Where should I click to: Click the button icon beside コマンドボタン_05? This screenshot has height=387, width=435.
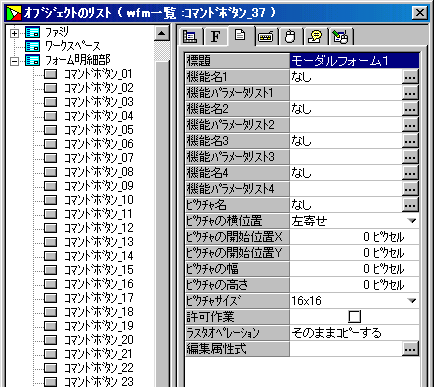coord(50,130)
